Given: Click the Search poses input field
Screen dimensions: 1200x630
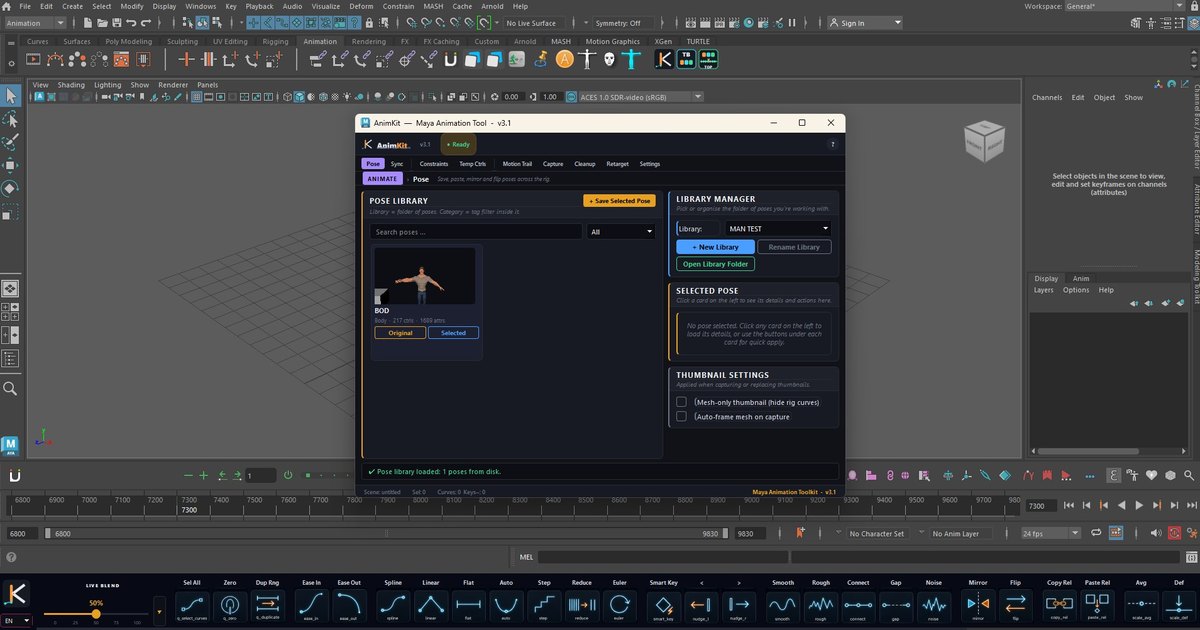Looking at the screenshot, I should [475, 231].
